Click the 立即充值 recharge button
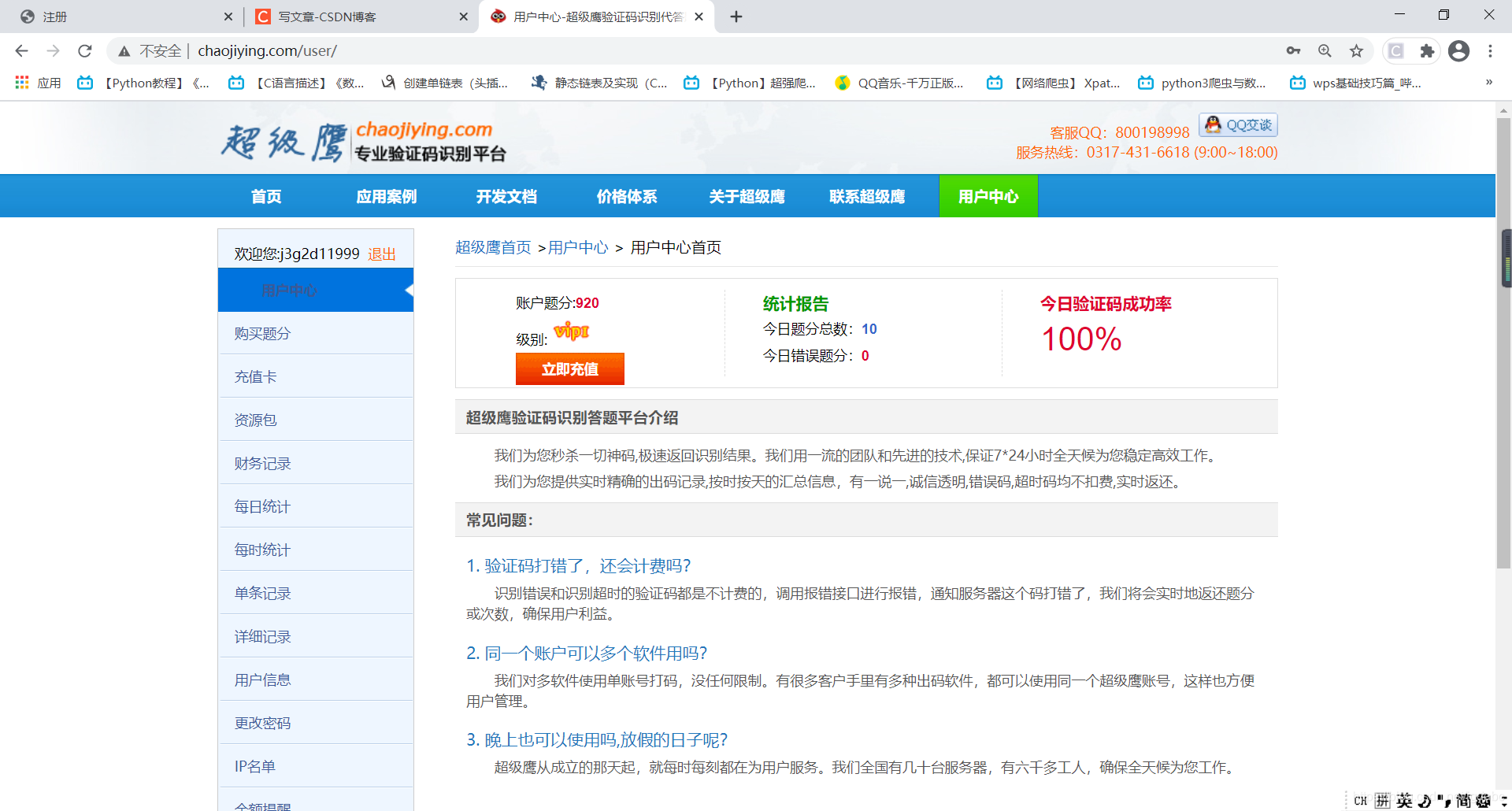 pyautogui.click(x=569, y=368)
